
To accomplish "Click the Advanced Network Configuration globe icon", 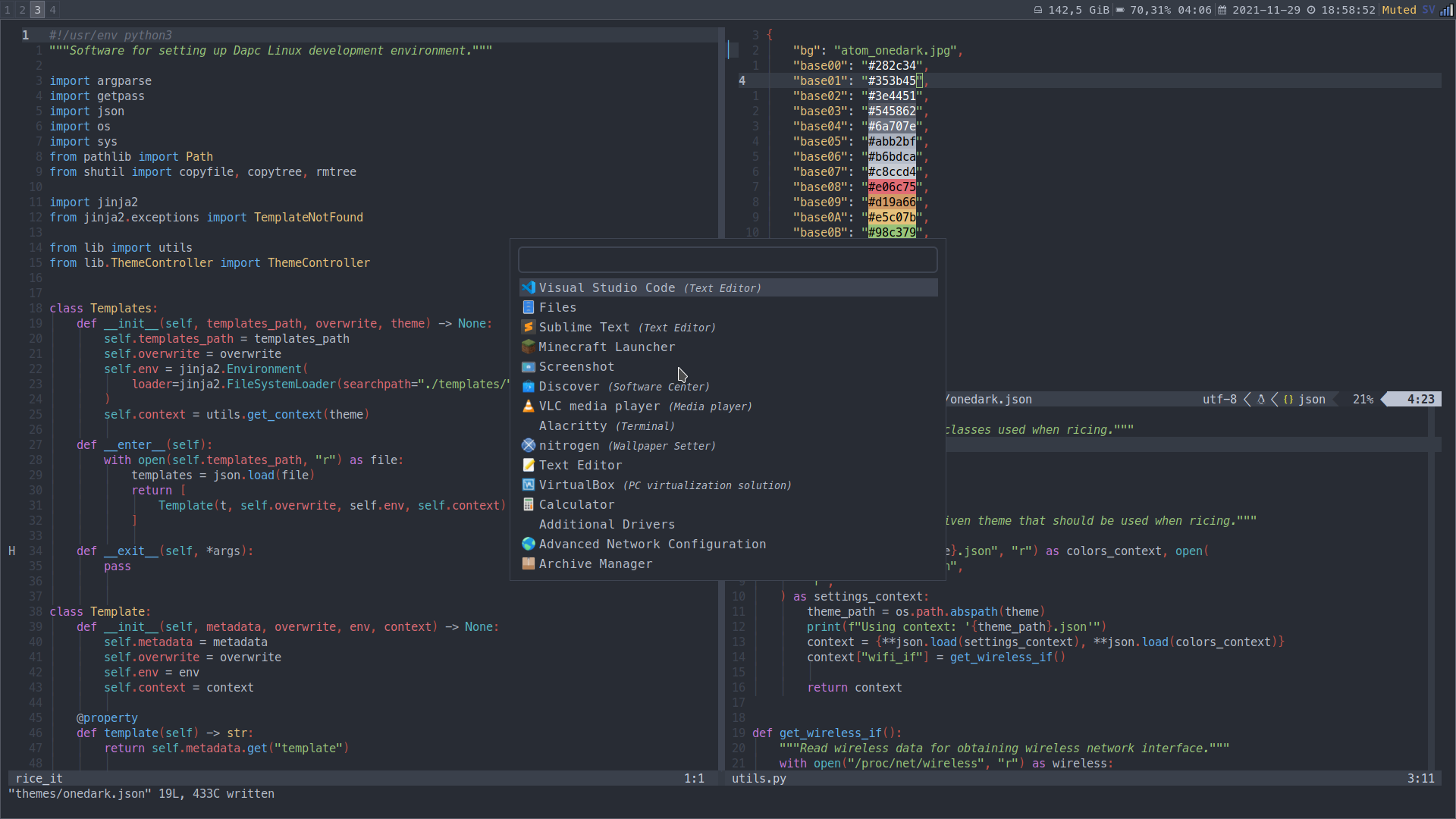I will (529, 544).
